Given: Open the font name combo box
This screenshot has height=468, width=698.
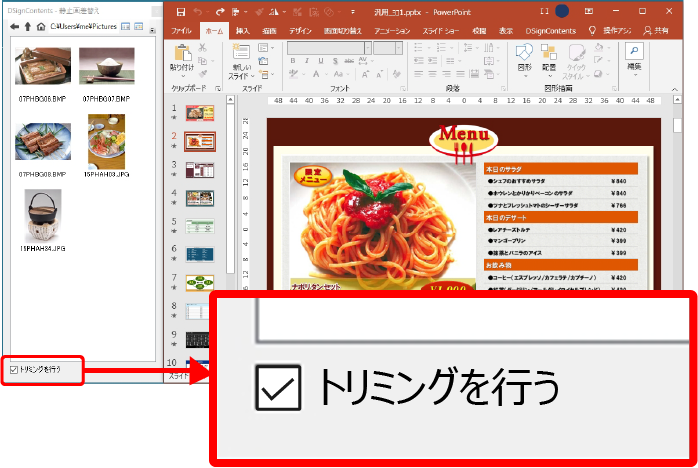Looking at the screenshot, I should [329, 48].
